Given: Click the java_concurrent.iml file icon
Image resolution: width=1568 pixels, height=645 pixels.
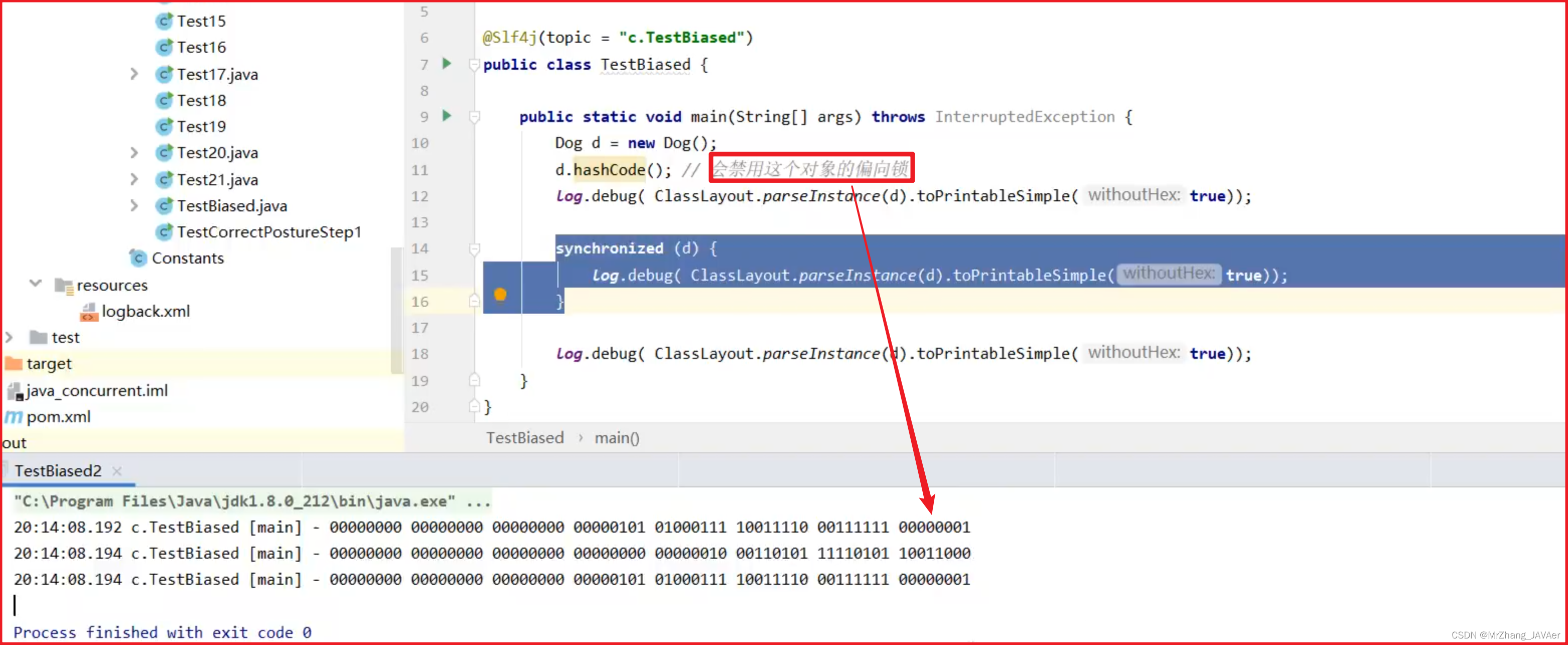Looking at the screenshot, I should click(15, 391).
